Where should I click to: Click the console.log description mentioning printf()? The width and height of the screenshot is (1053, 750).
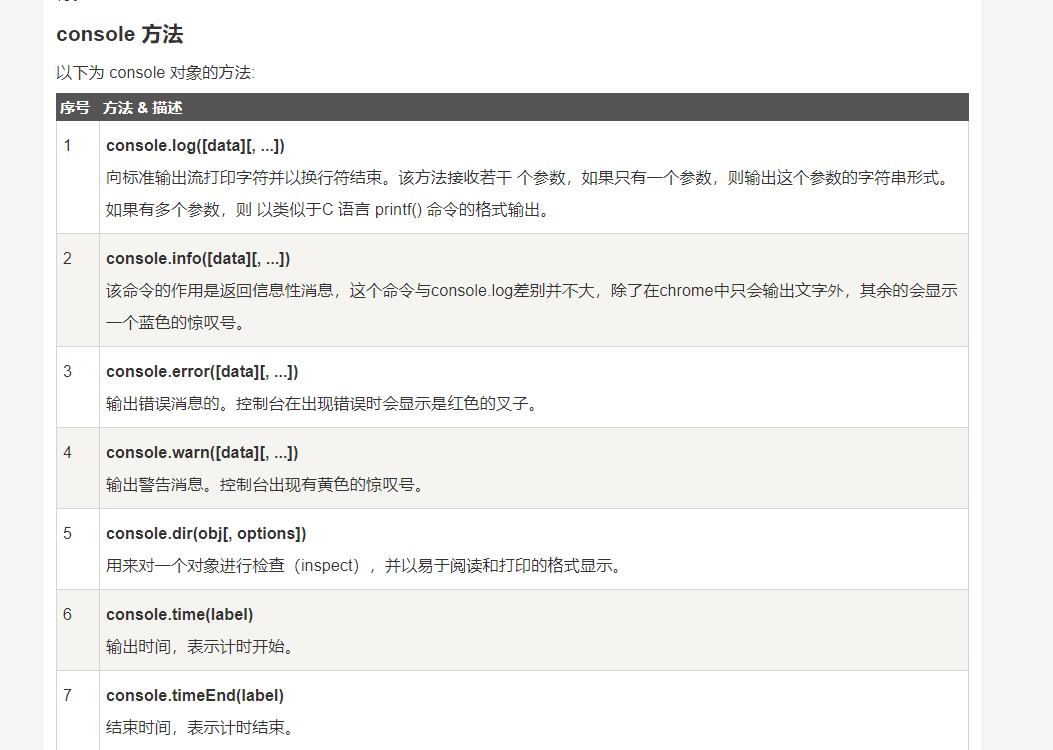pos(328,210)
